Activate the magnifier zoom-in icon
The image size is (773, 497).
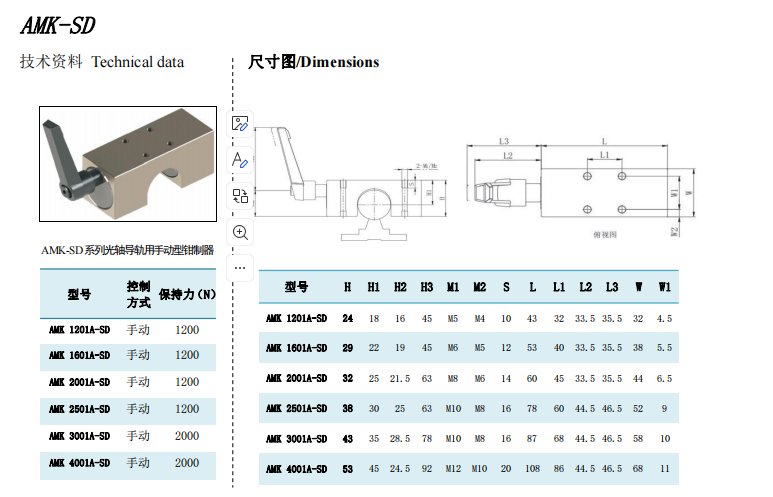coord(240,232)
